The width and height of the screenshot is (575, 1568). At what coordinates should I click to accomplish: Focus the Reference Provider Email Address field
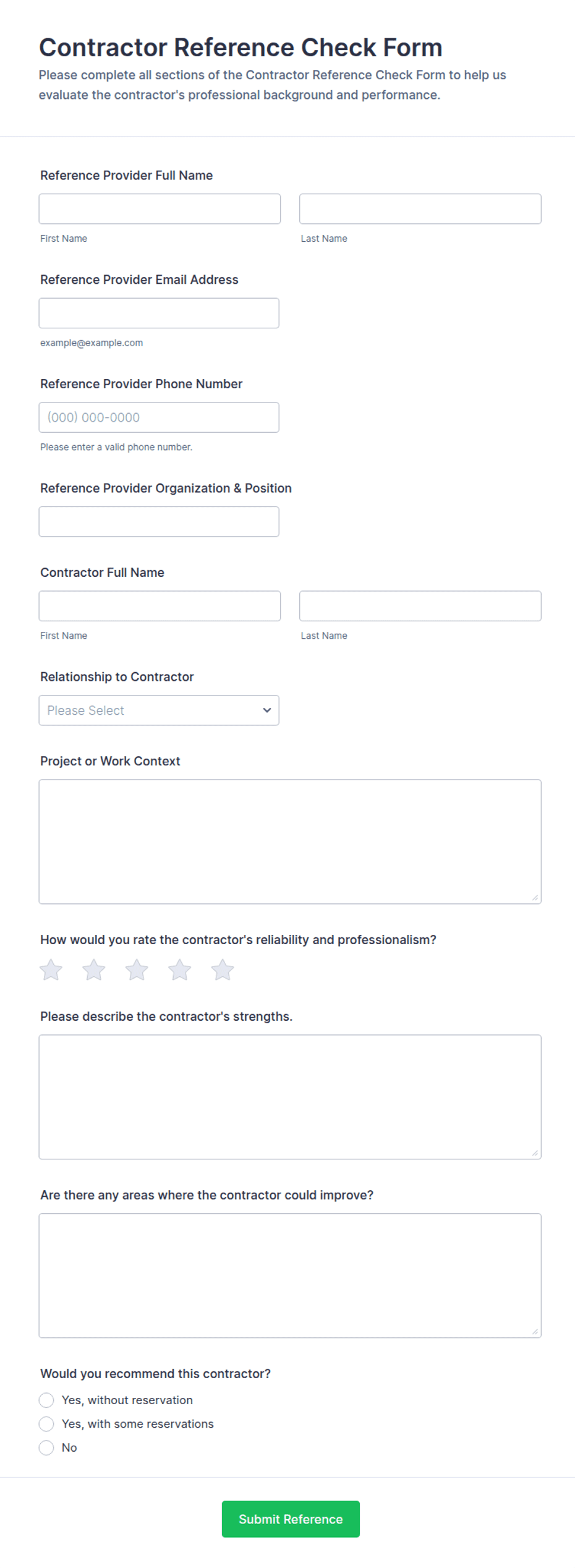[x=159, y=313]
